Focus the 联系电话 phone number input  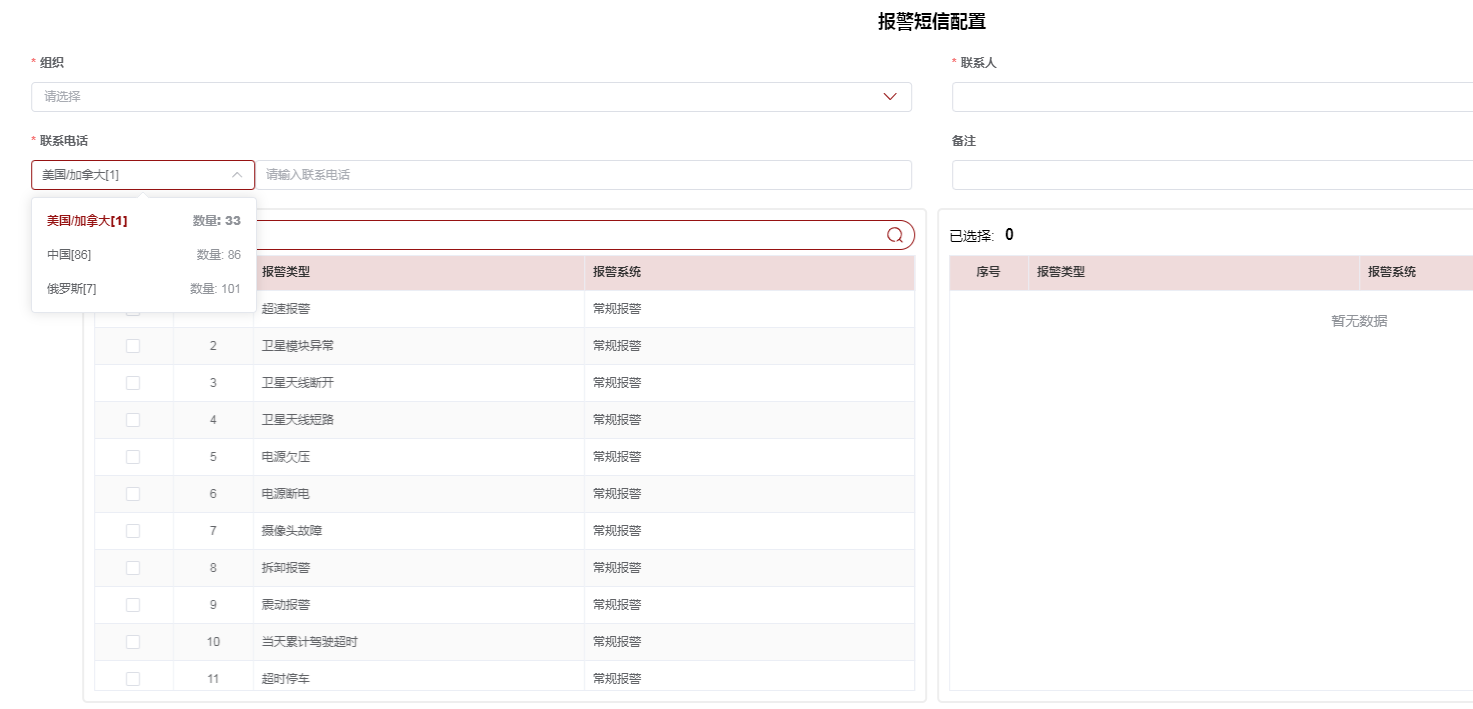click(585, 175)
